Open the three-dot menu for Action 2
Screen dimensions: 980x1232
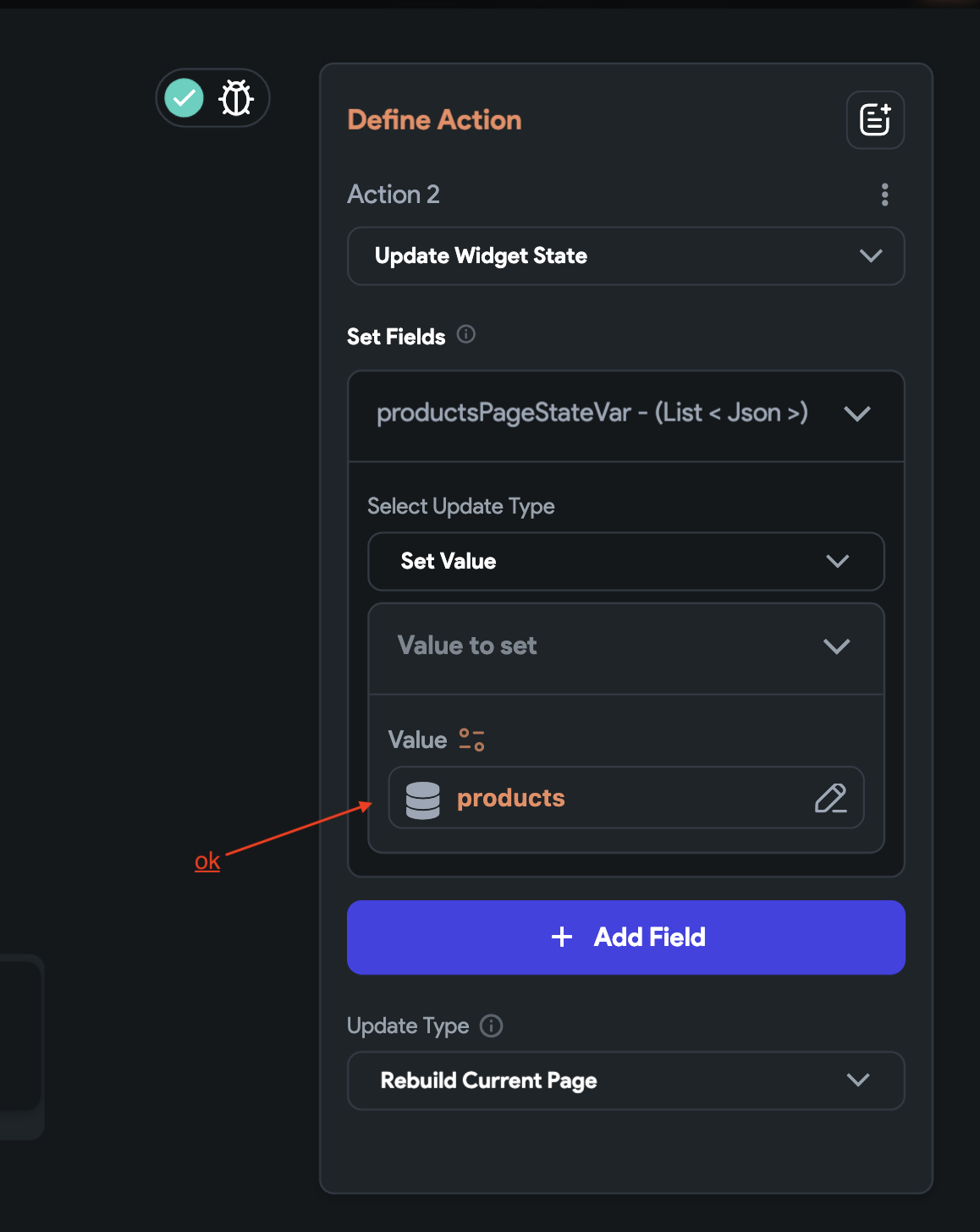(884, 195)
